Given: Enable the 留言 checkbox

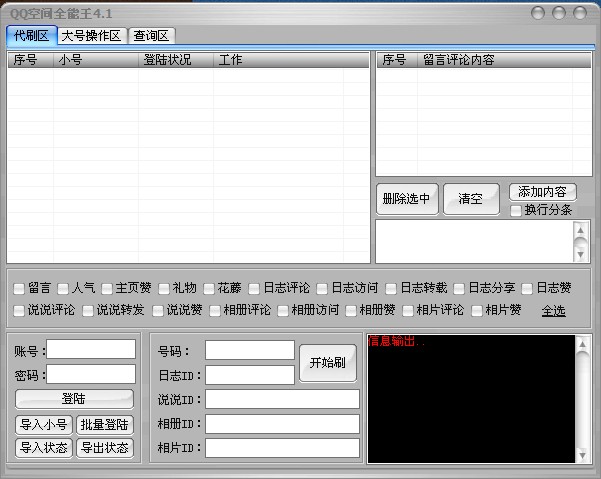Looking at the screenshot, I should point(19,288).
